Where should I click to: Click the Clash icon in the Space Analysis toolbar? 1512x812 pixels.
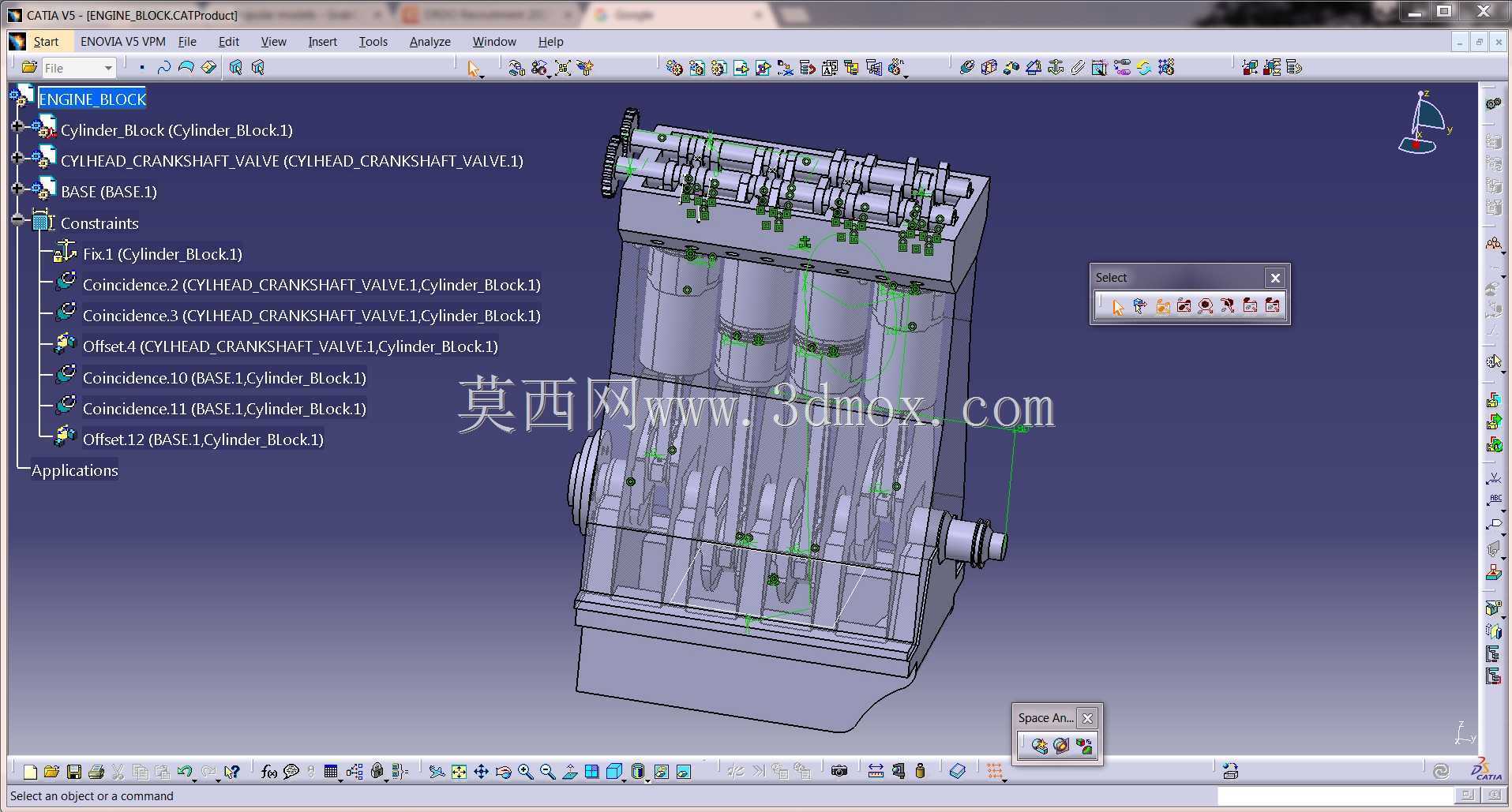tap(1039, 746)
